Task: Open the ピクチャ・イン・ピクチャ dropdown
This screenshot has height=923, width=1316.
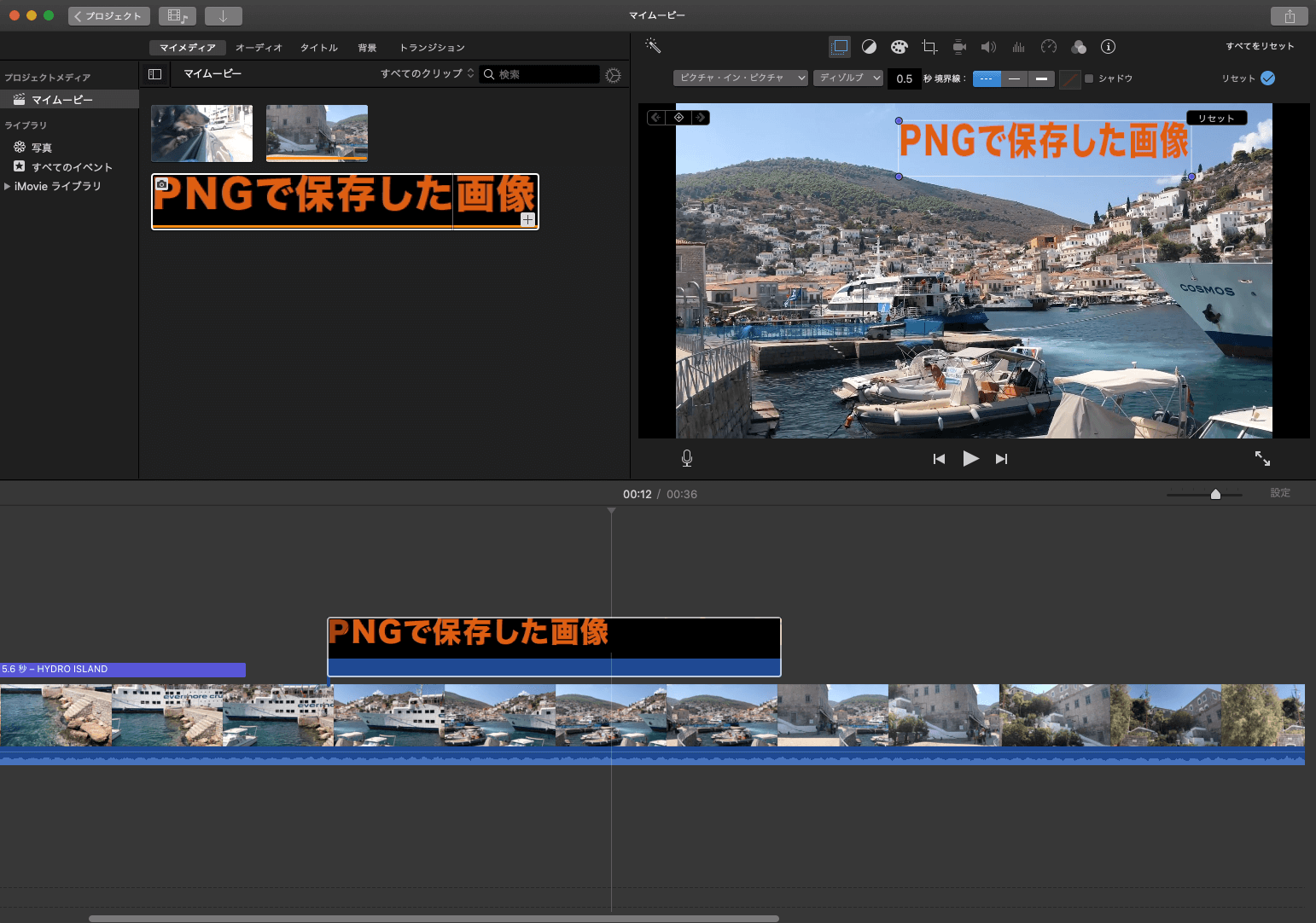Action: 740,78
